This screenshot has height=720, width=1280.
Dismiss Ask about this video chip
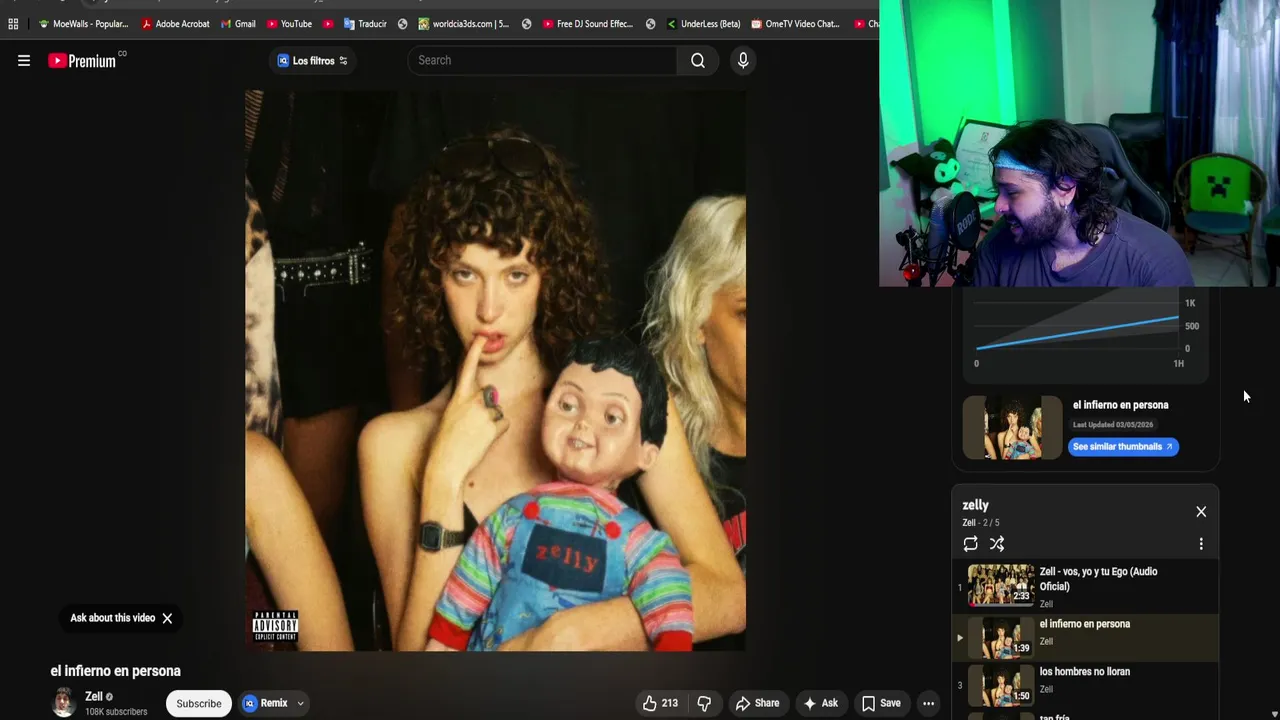167,619
